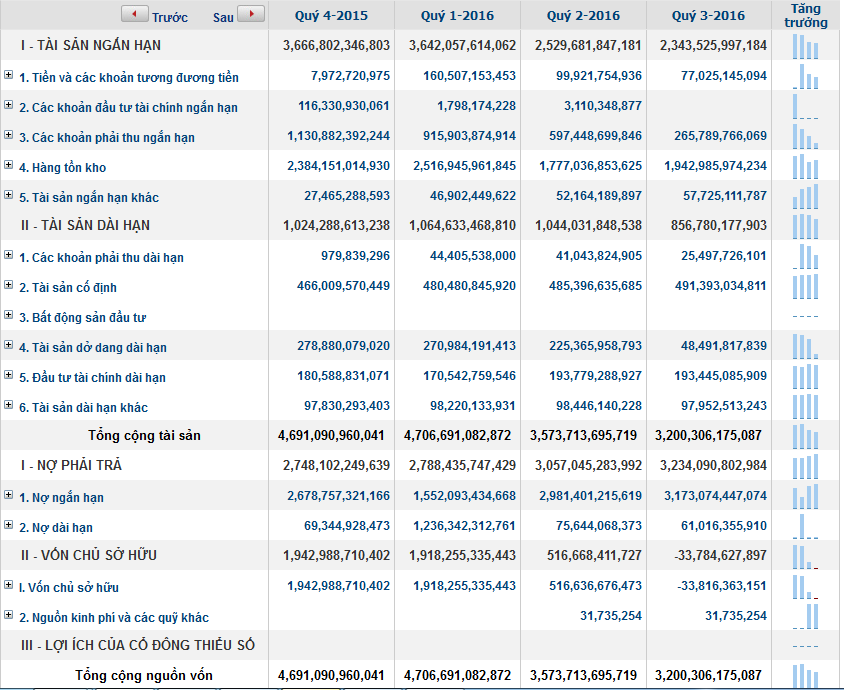Viewport: 844px width, 690px height.
Task: Open growth chart for Tổng cộng nguồn vốn
Action: (x=805, y=676)
